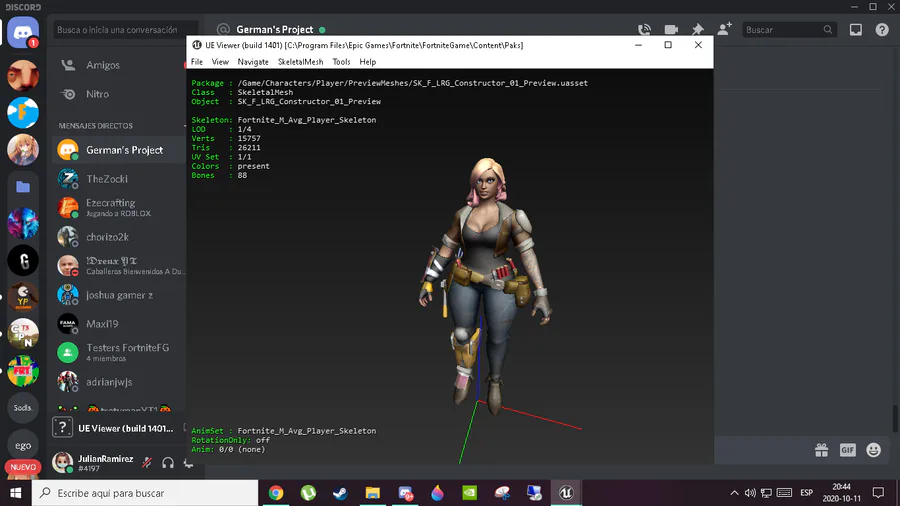Open the emoji picker
Image resolution: width=900 pixels, height=506 pixels.
pos(874,450)
